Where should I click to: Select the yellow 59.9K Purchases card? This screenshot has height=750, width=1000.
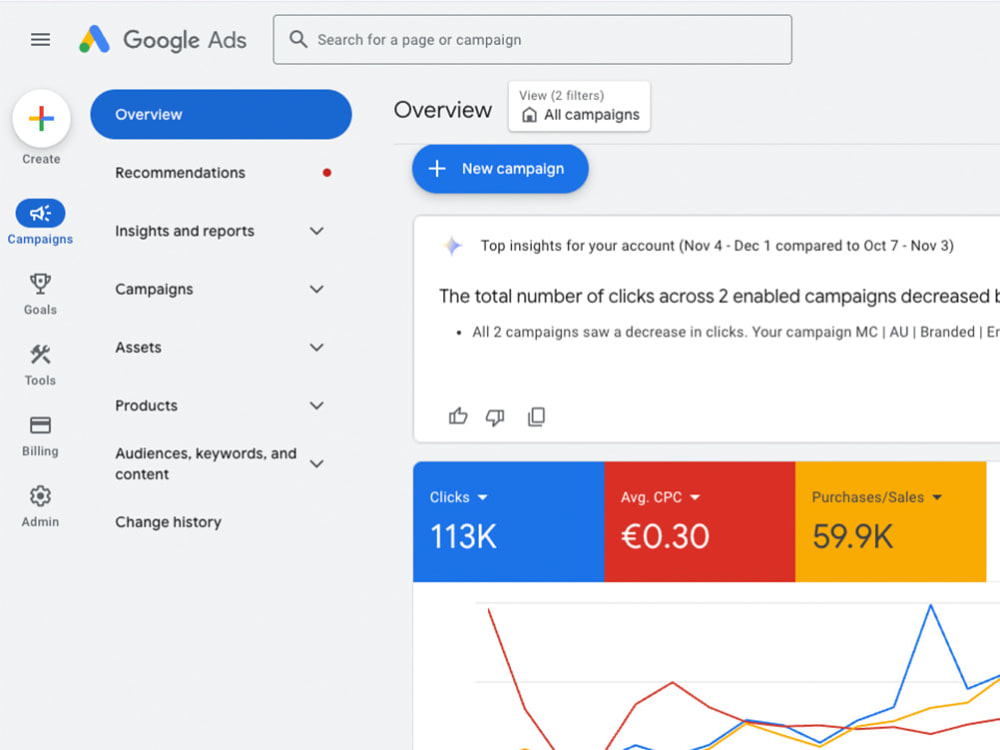click(x=890, y=522)
